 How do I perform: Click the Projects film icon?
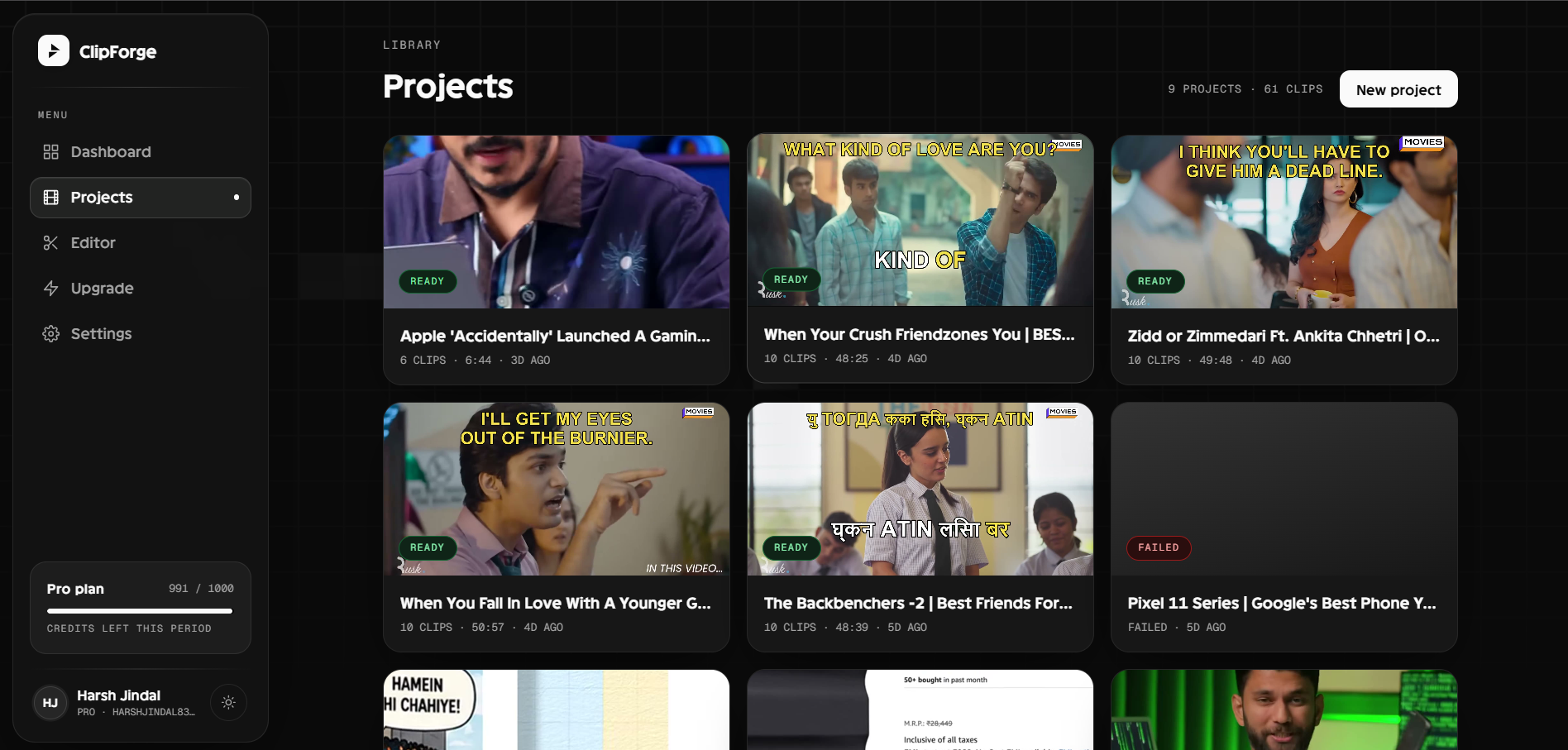coord(51,198)
